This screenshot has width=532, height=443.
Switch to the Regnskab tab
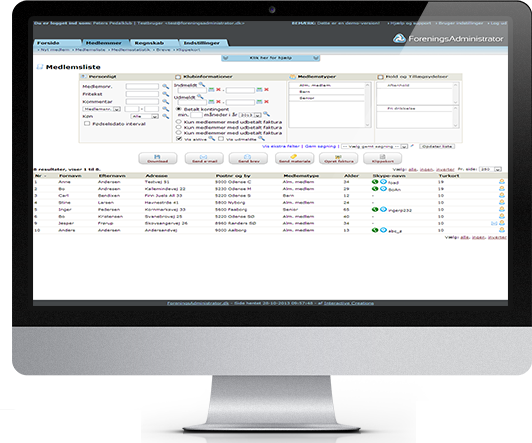pos(154,43)
